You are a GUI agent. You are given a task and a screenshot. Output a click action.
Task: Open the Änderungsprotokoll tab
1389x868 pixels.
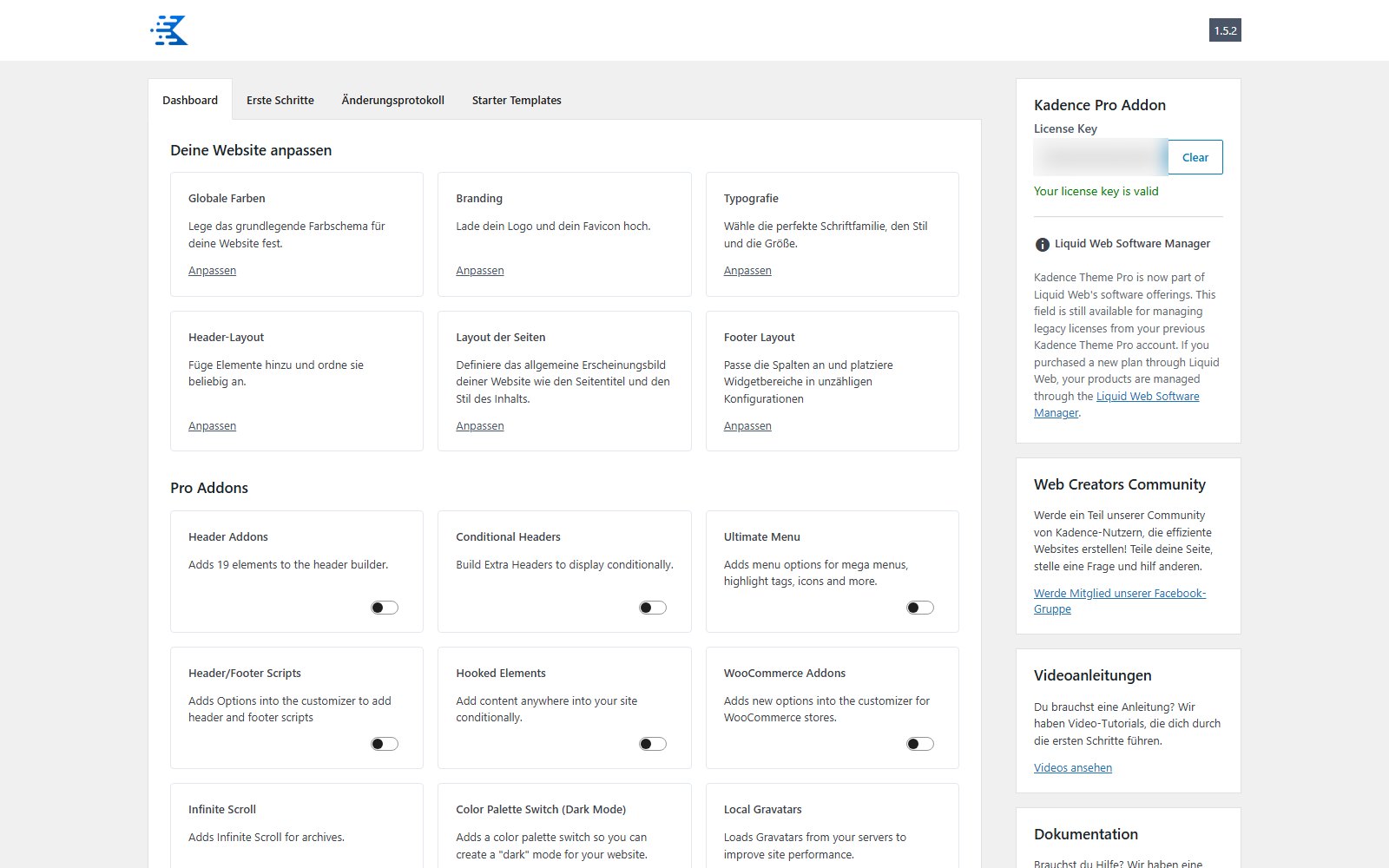pos(393,100)
